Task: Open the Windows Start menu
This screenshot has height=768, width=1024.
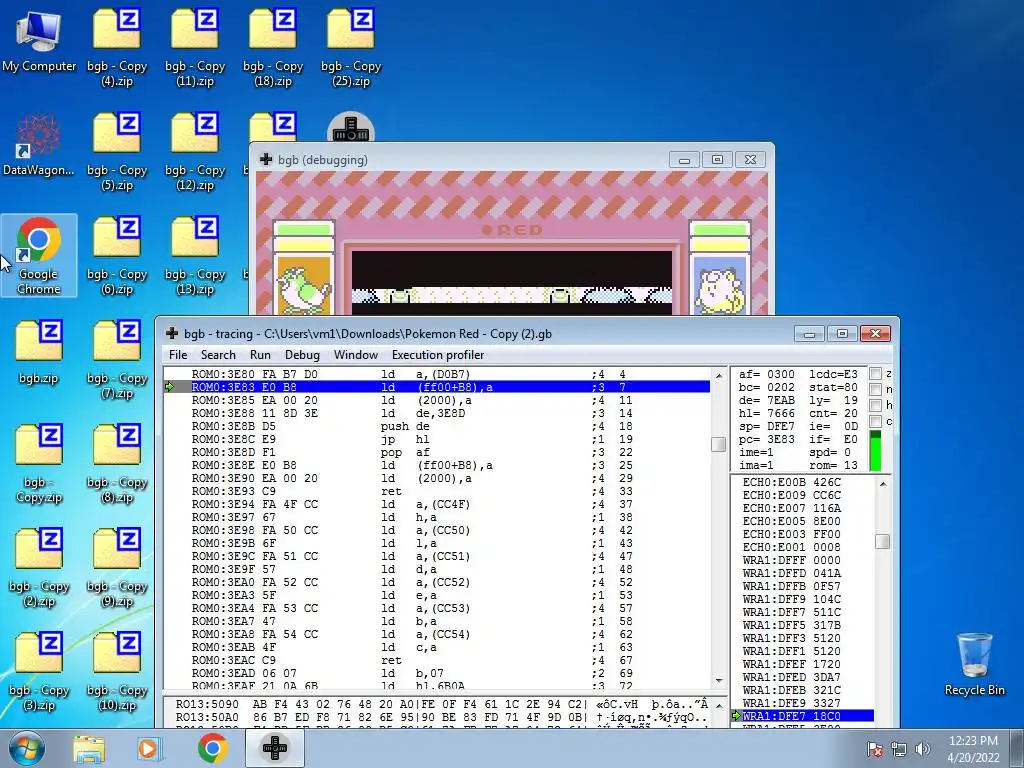Action: click(x=27, y=748)
